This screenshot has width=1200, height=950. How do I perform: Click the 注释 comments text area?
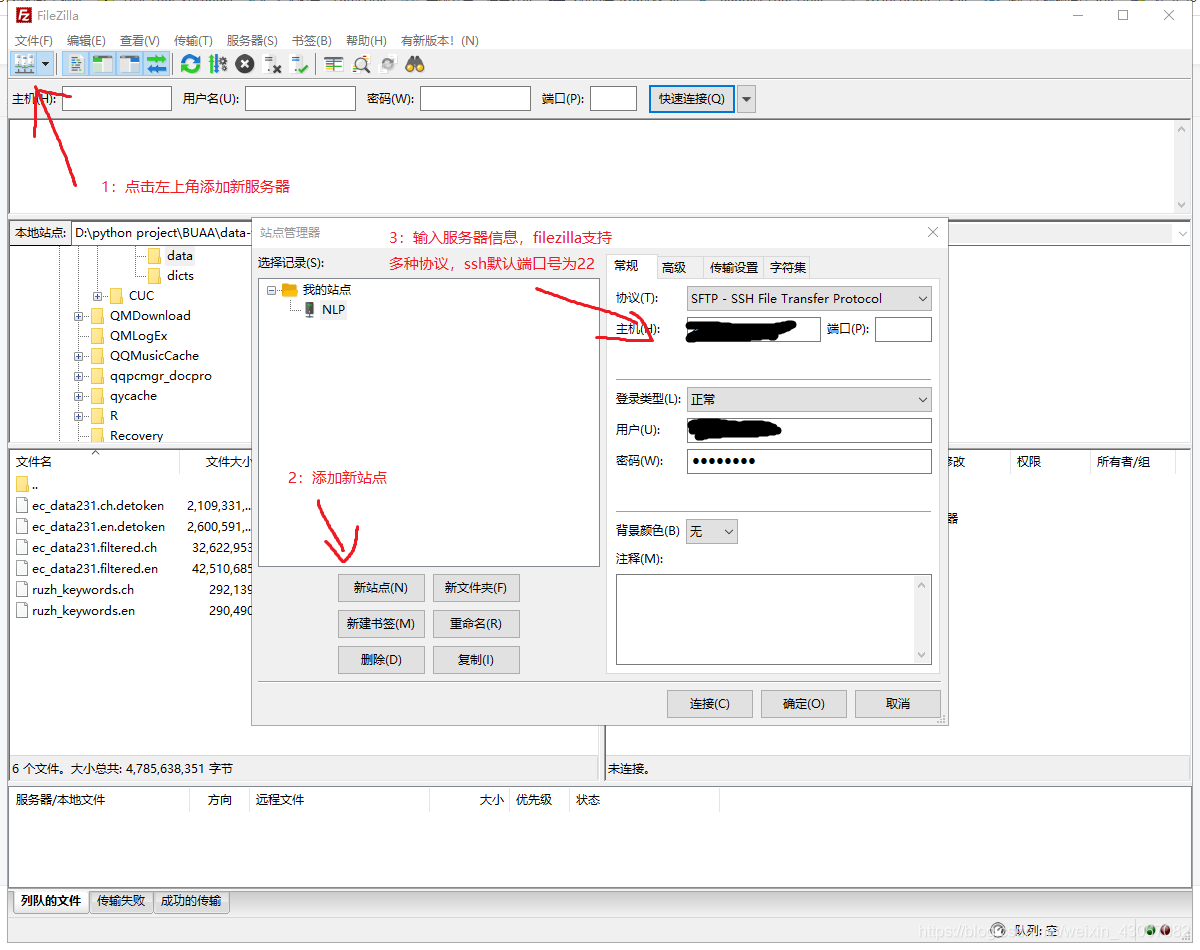pyautogui.click(x=774, y=619)
